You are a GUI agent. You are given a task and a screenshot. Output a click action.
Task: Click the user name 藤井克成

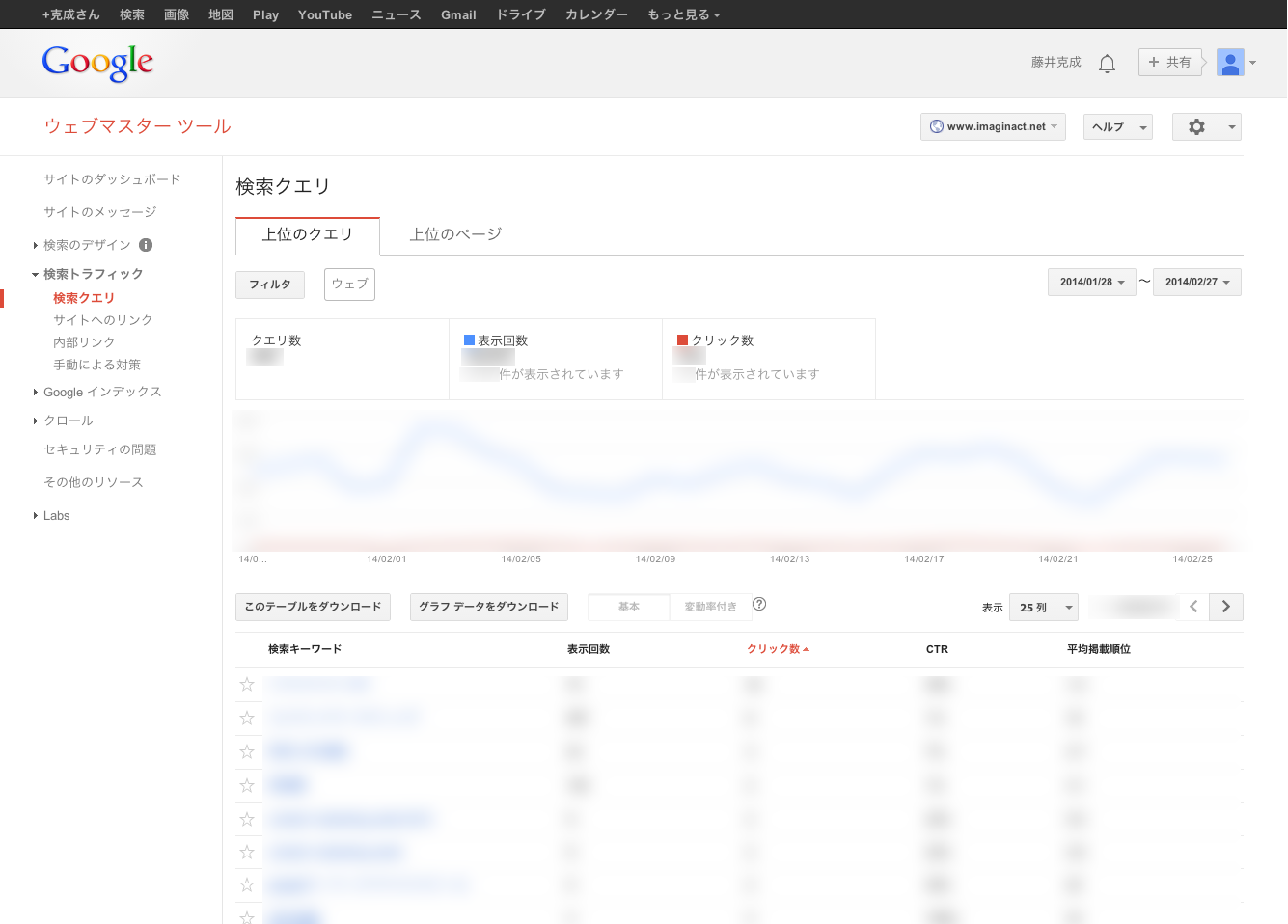1056,62
